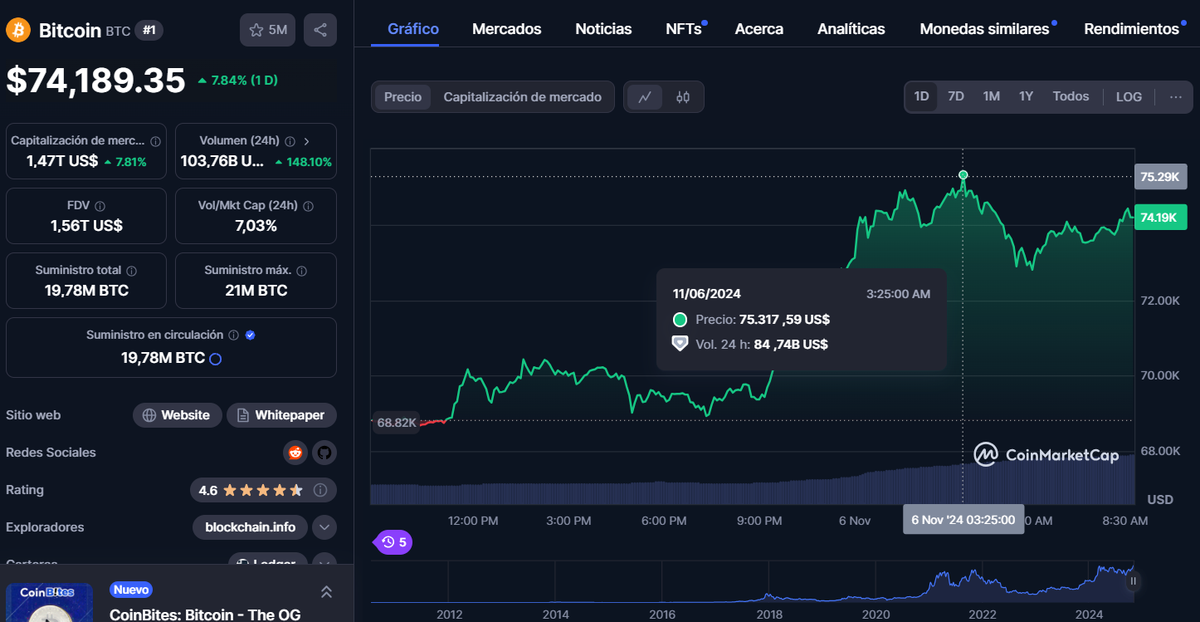Click the share icon next to watchlist
1200x622 pixels.
click(320, 30)
